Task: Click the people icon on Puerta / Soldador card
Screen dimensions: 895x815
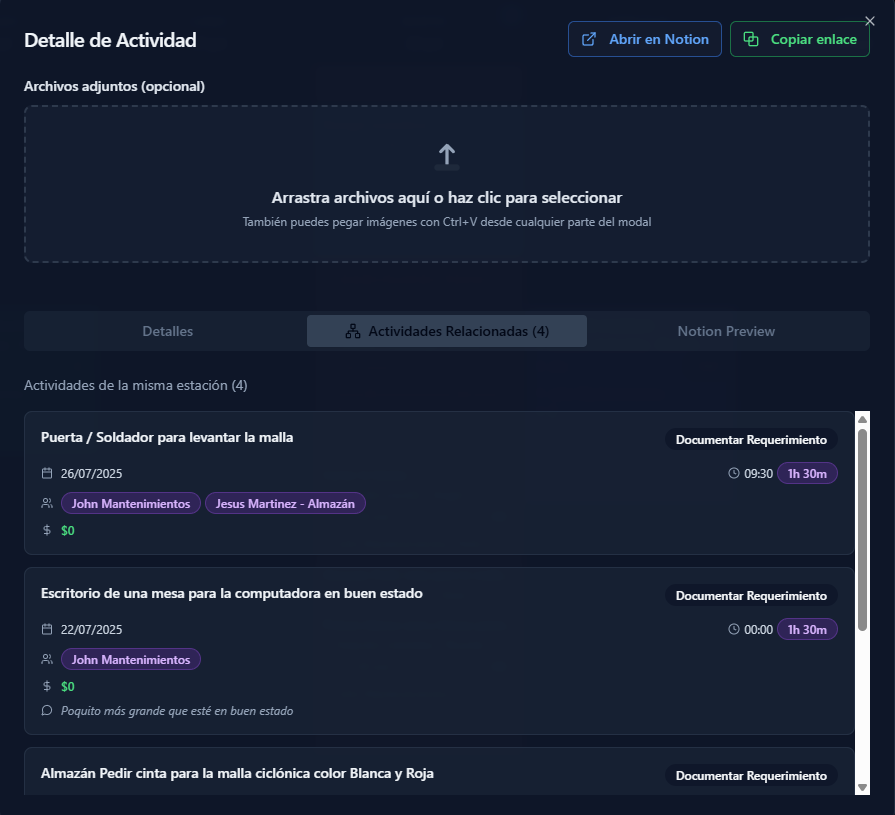Action: click(47, 503)
